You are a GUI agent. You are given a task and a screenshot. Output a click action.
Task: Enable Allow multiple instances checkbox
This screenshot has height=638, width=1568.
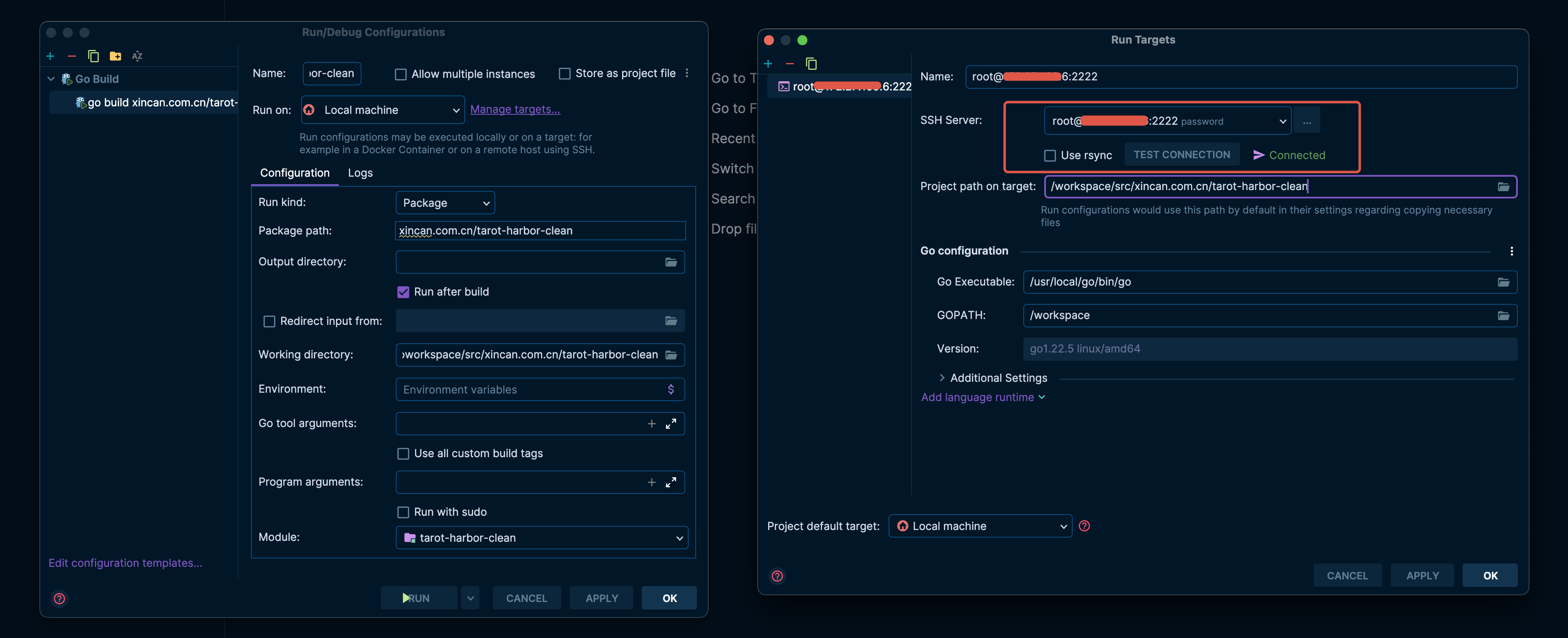click(400, 75)
